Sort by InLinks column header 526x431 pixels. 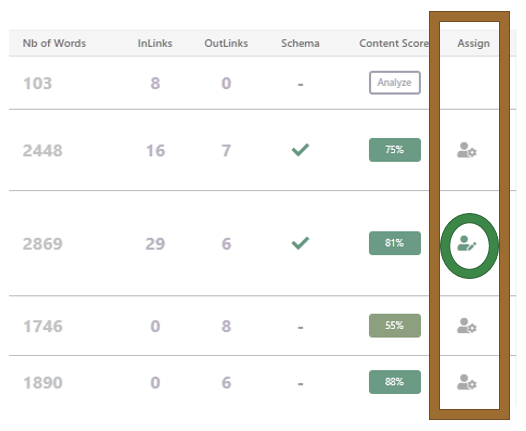pos(155,43)
